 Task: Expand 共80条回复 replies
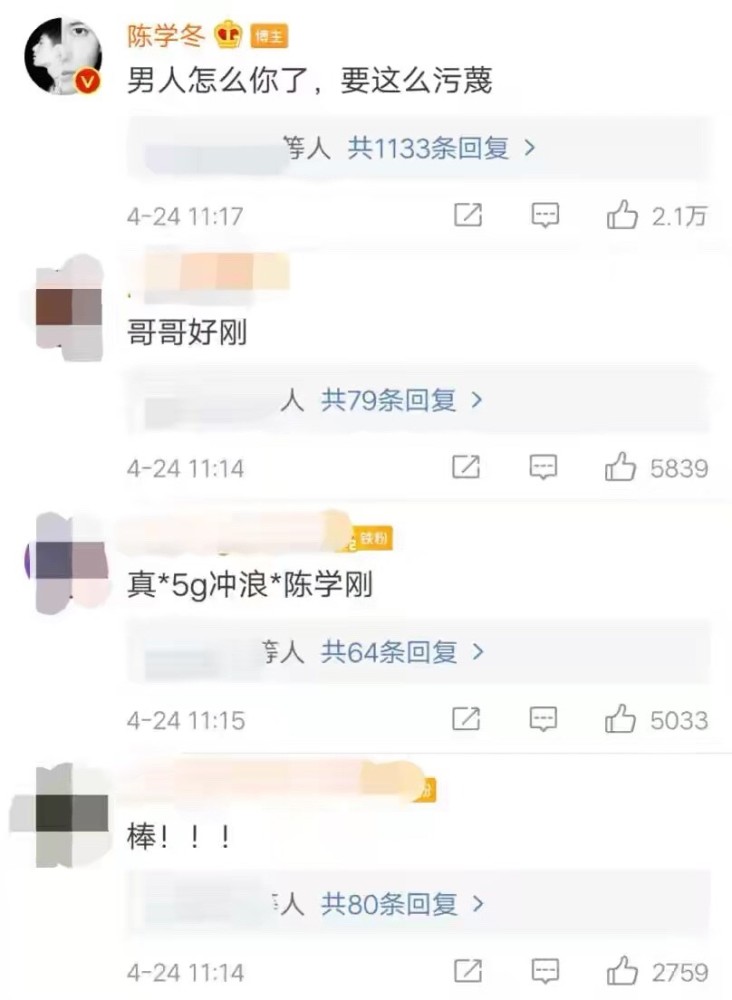click(402, 904)
